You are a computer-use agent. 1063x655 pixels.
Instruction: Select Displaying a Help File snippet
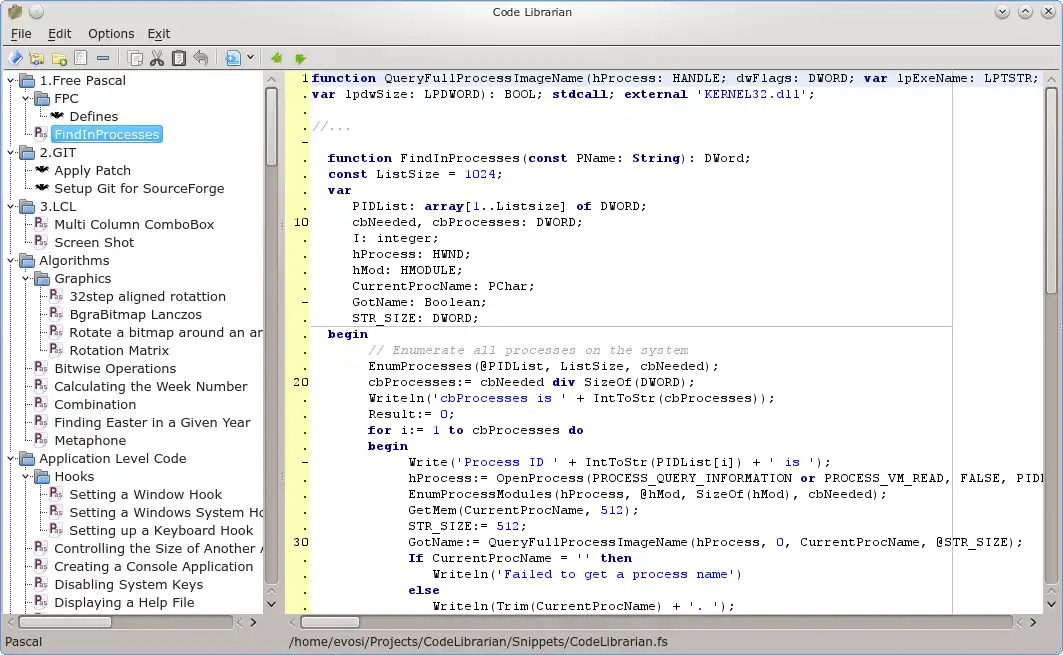click(124, 602)
